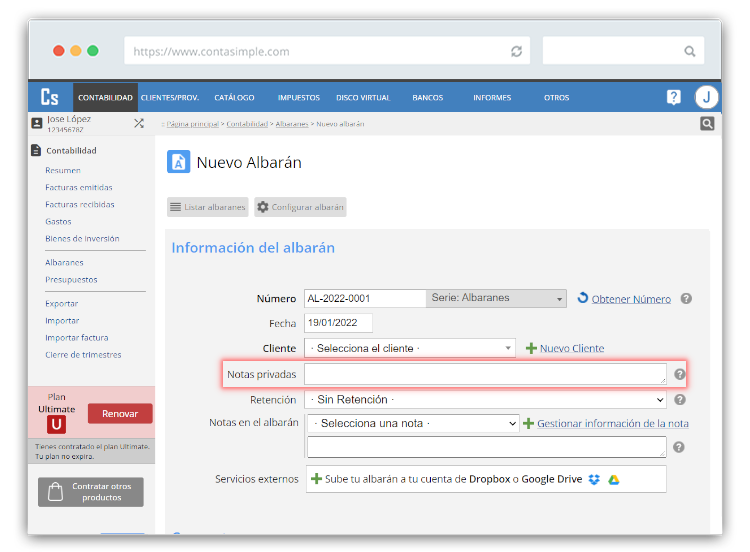Expand the Serie: Albaranes dropdown
This screenshot has height=552, width=750.
click(x=496, y=298)
